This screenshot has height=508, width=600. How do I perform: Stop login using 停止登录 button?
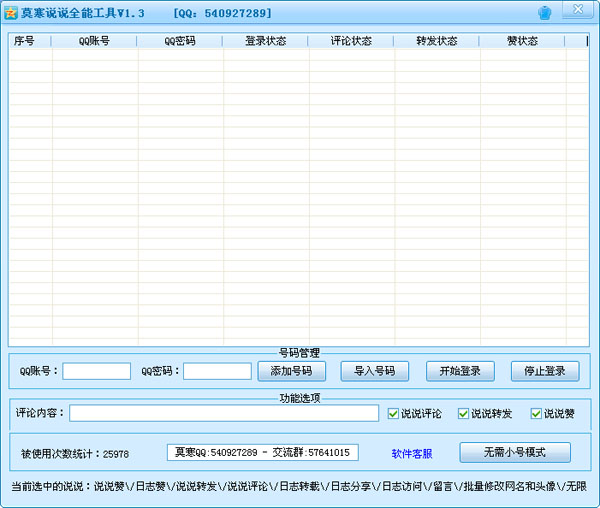tap(545, 371)
